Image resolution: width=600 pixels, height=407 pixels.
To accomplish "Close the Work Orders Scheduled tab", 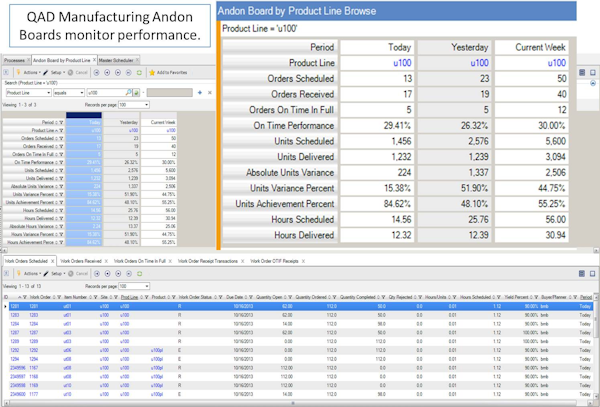I will [52, 261].
